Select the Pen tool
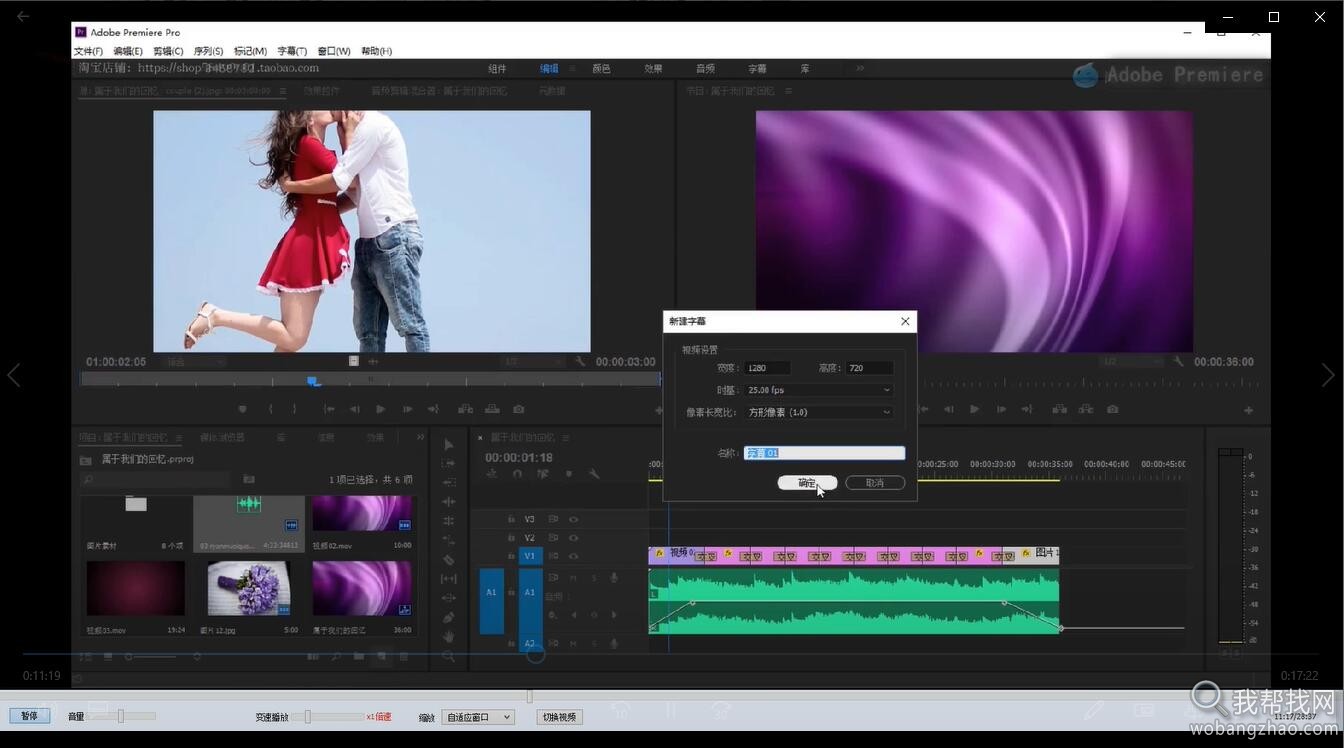 [x=449, y=617]
